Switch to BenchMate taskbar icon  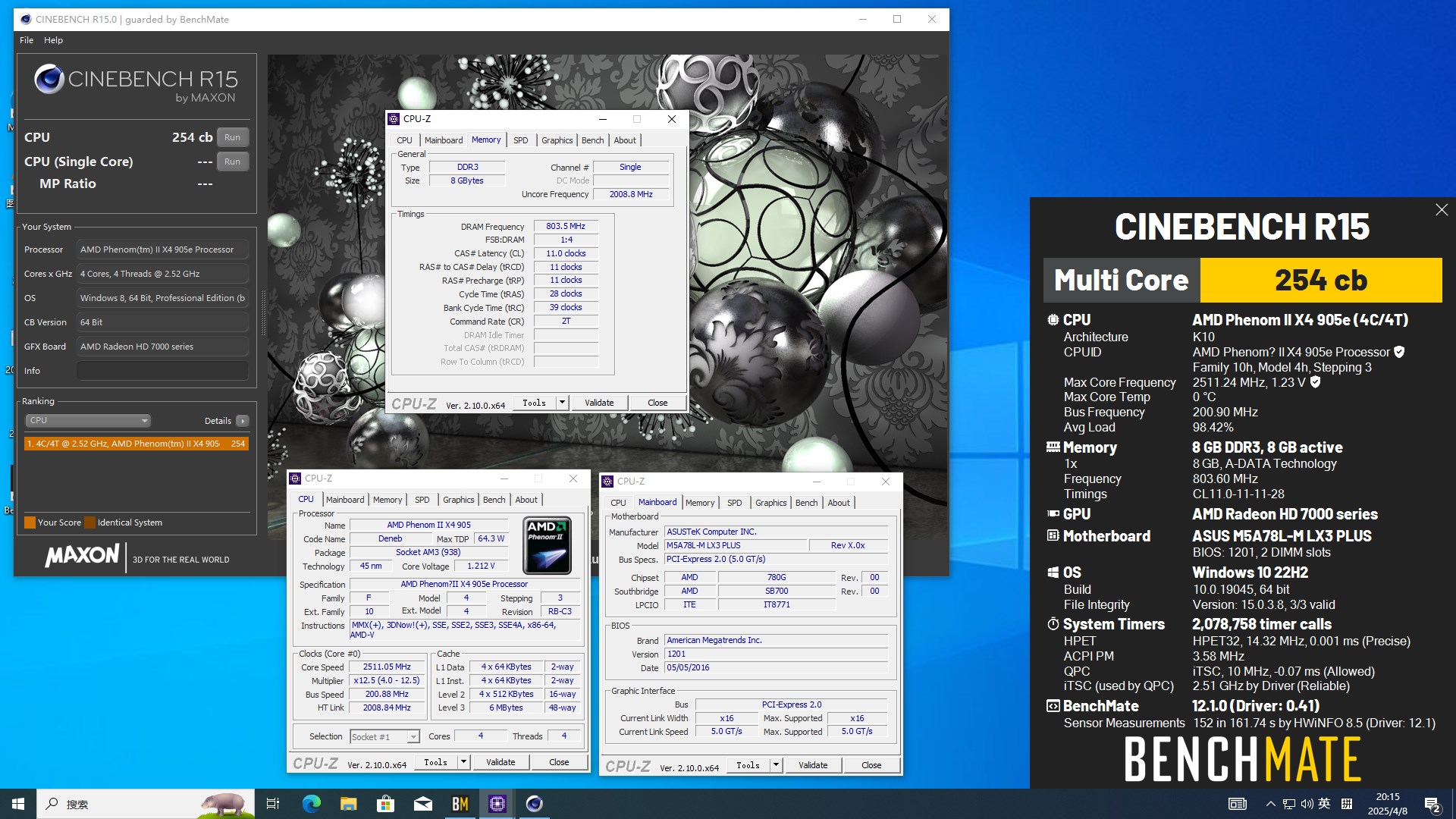coord(460,804)
